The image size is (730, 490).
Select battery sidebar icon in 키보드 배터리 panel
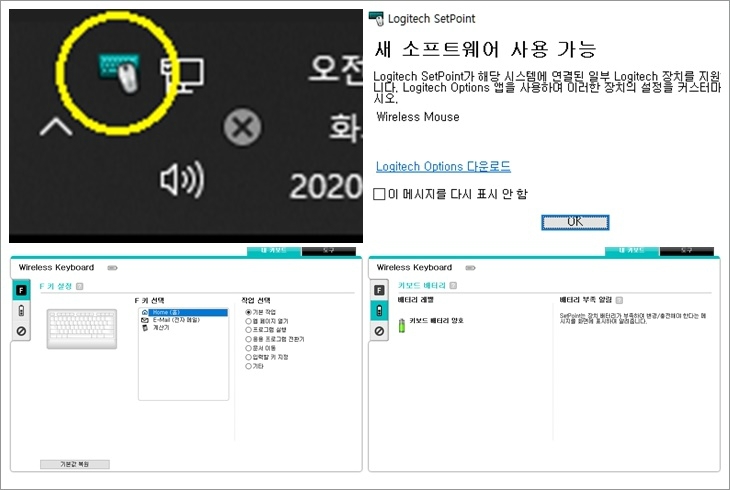379,311
